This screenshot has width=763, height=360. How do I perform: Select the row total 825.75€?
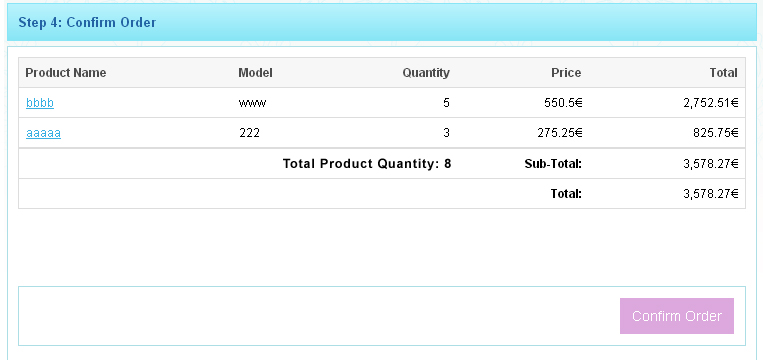click(x=716, y=133)
